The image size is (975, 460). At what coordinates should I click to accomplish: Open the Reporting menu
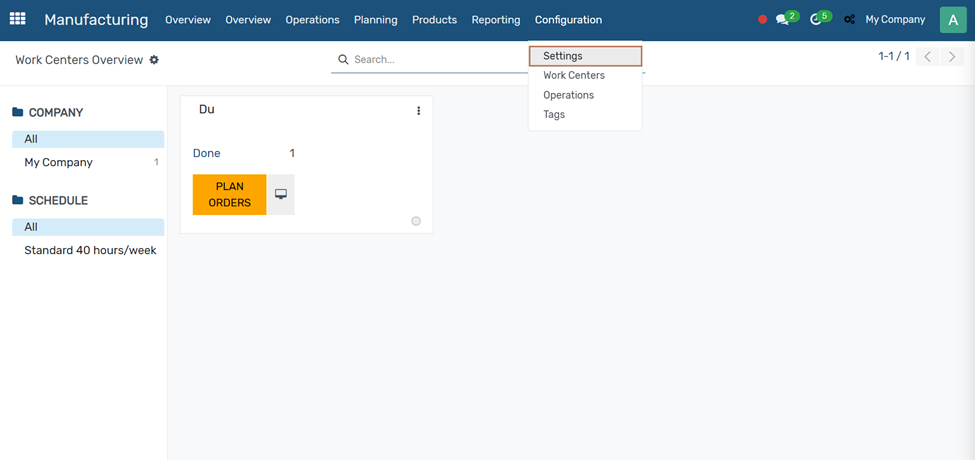496,20
